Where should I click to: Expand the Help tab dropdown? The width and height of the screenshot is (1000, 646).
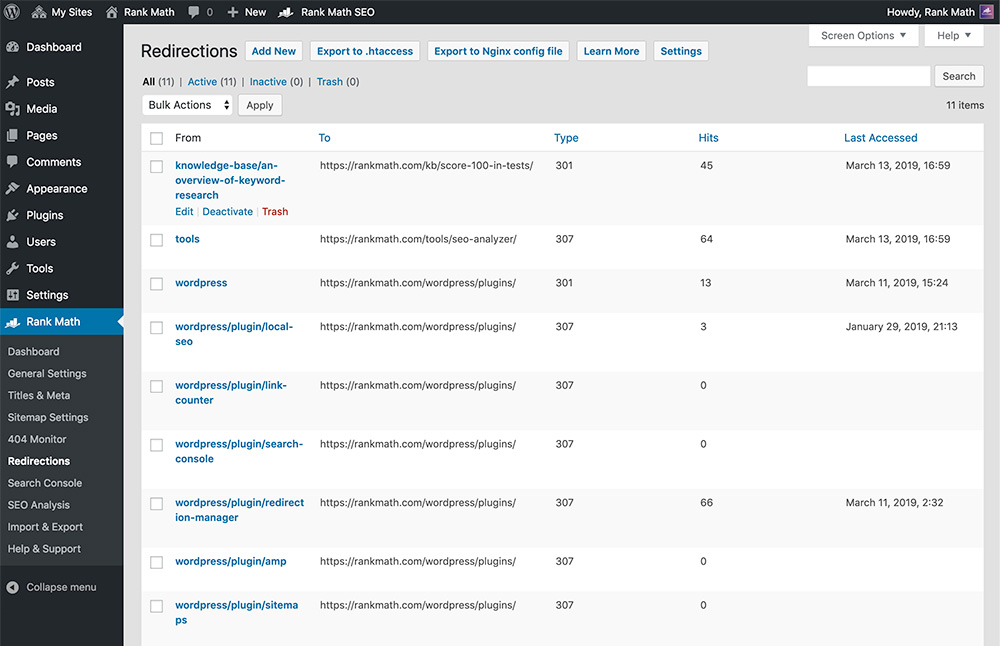(x=954, y=36)
